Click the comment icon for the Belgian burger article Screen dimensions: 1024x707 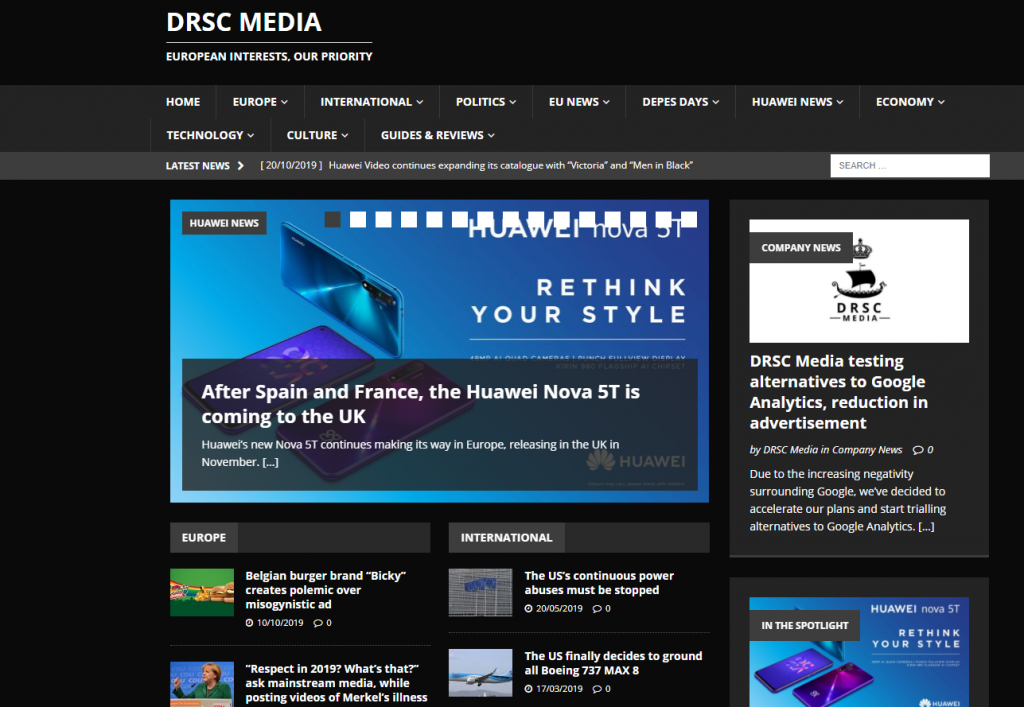click(318, 623)
